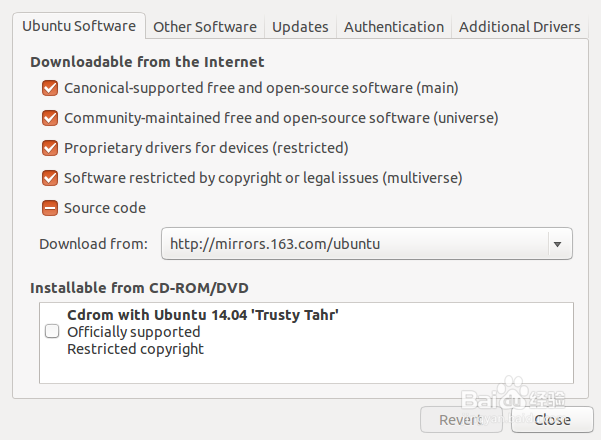Click the multiverse option label text
The width and height of the screenshot is (601, 440).
262,178
